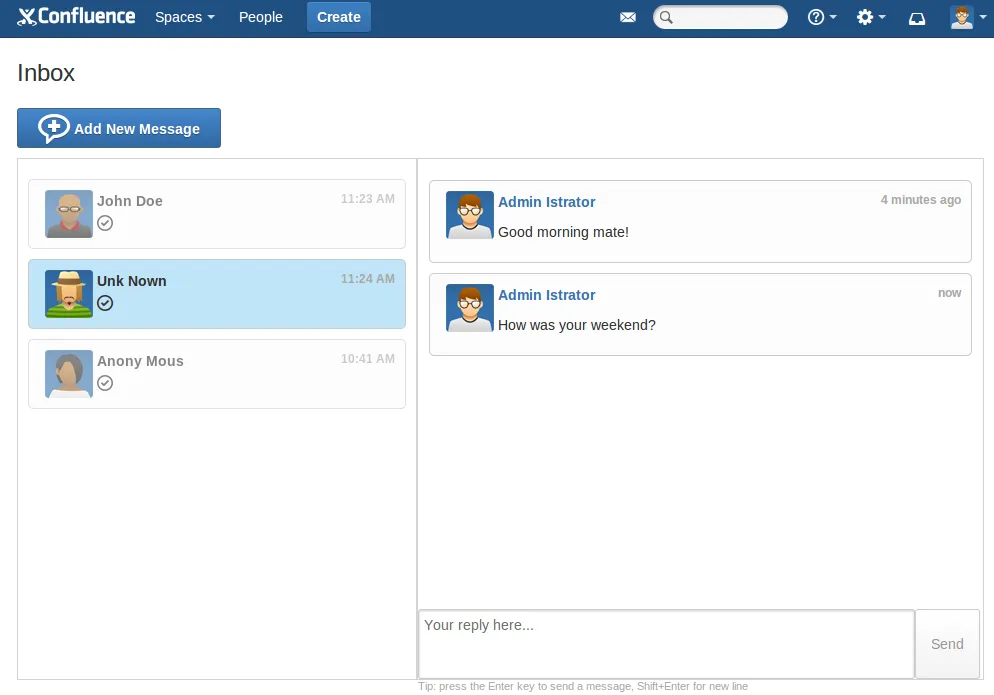Viewport: 994px width, 695px height.
Task: Focus the header search field
Action: click(720, 17)
